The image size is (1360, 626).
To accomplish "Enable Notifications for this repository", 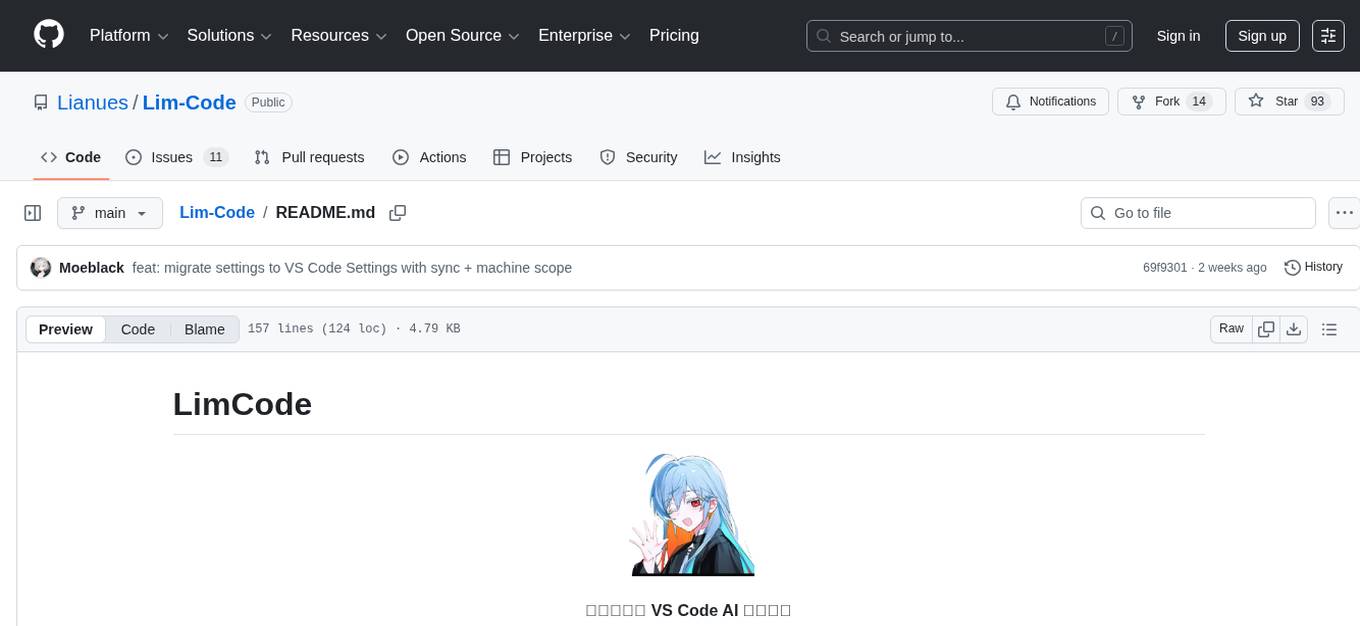I will pos(1050,101).
